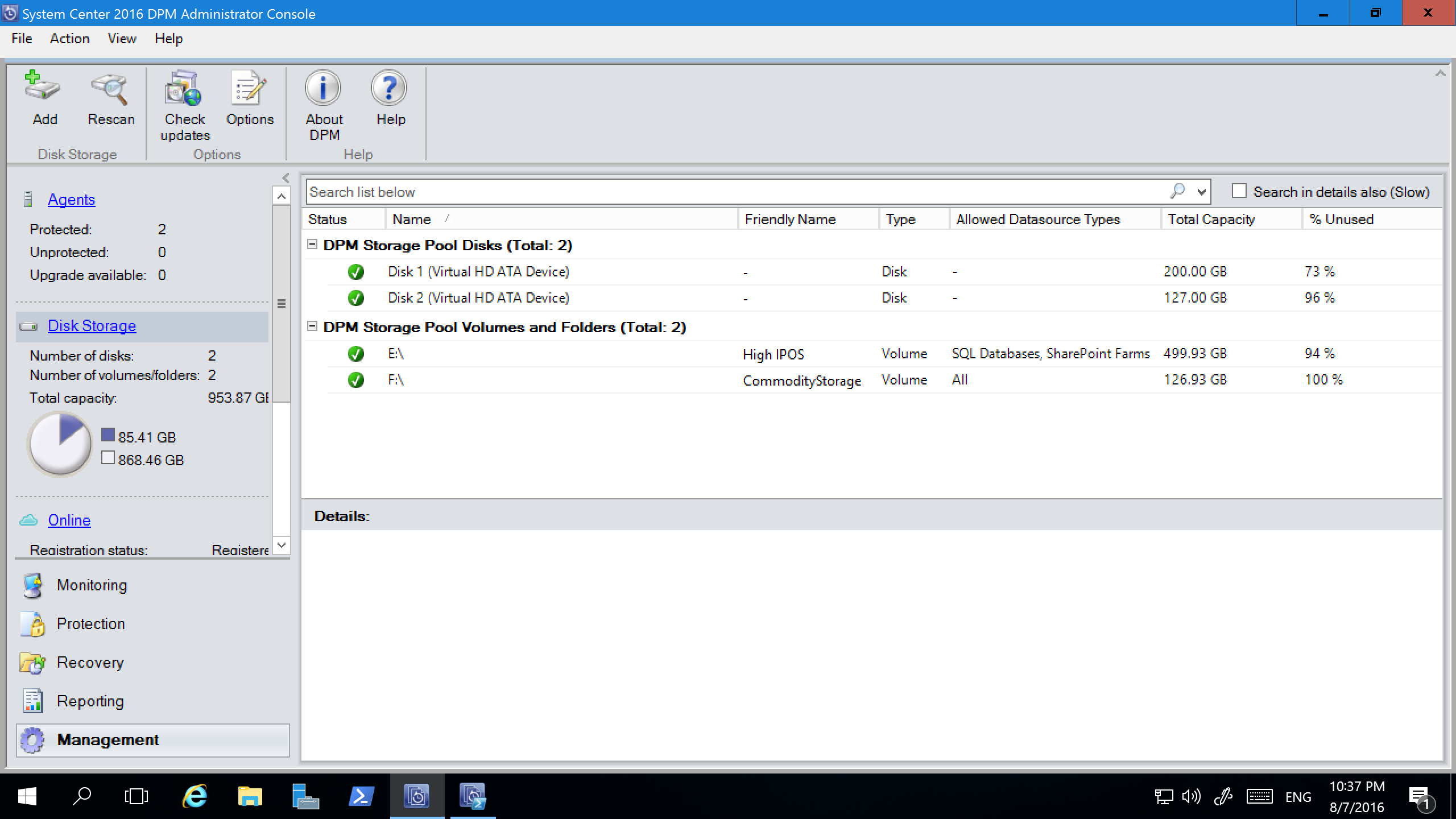Open the Action menu
The width and height of the screenshot is (1456, 819).
click(69, 38)
